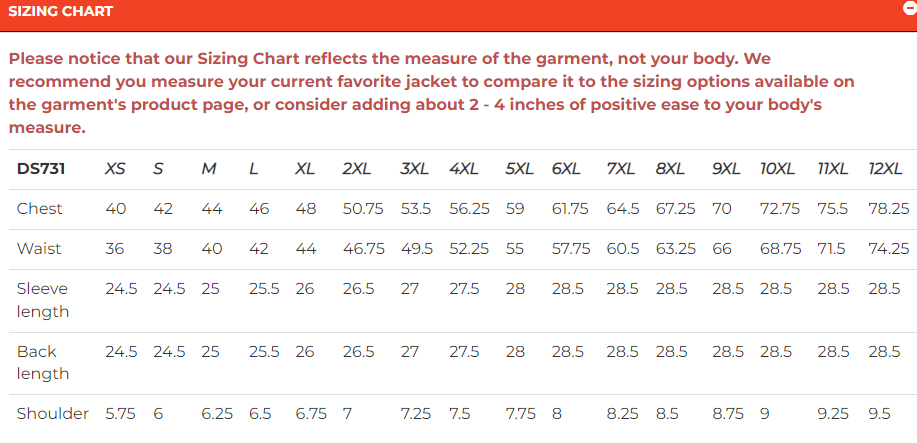The image size is (917, 443).
Task: Click the Waist row label
Action: [39, 249]
